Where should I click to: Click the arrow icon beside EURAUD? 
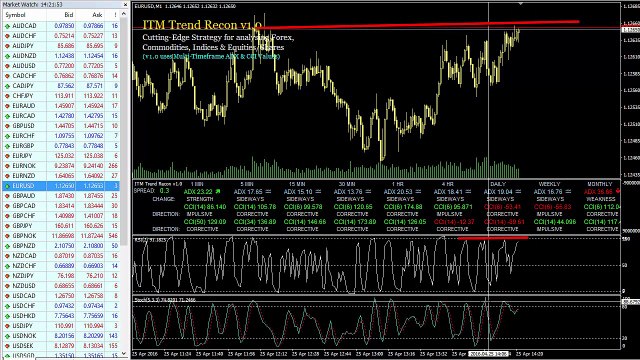7,106
